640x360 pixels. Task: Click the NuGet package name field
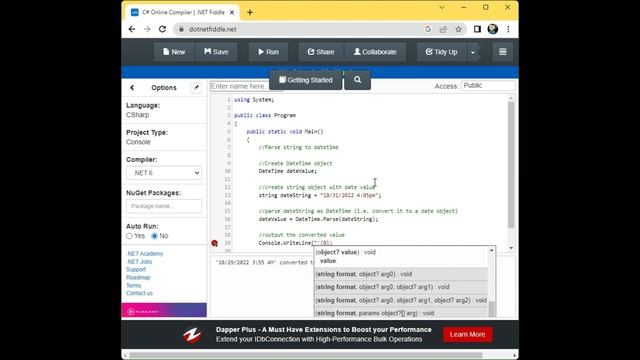tap(164, 206)
